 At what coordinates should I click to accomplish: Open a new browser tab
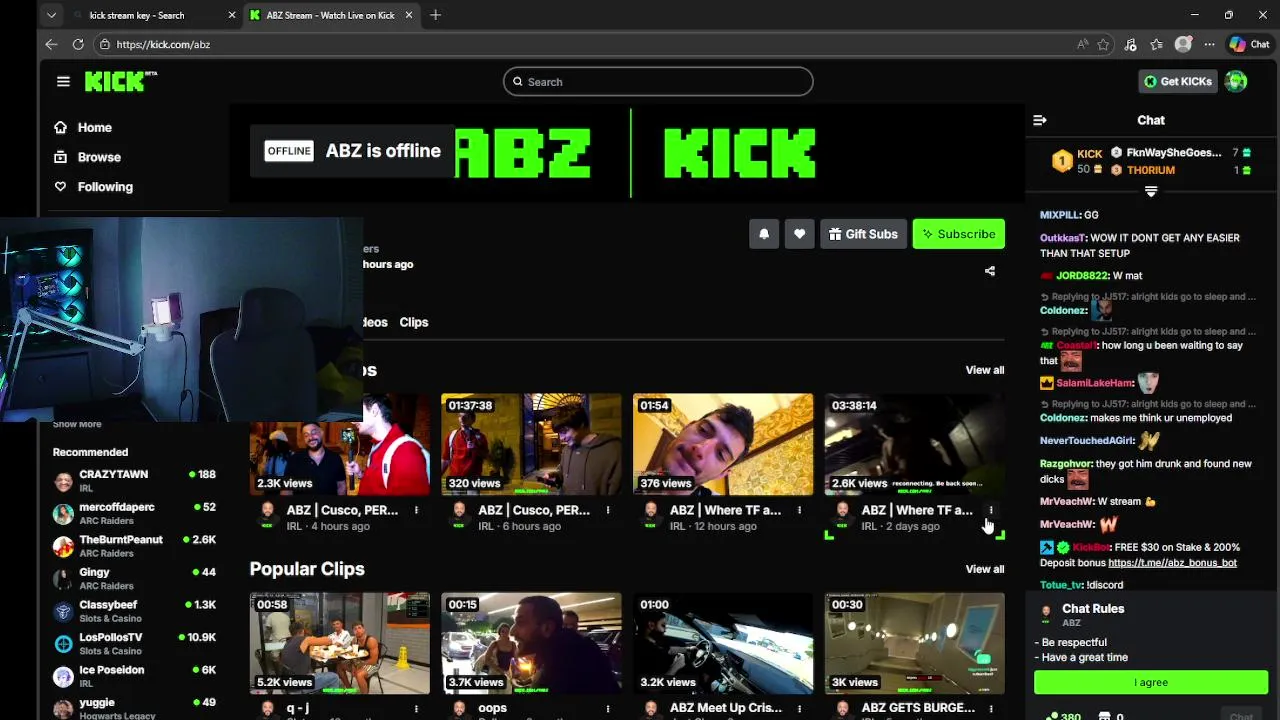coord(435,15)
